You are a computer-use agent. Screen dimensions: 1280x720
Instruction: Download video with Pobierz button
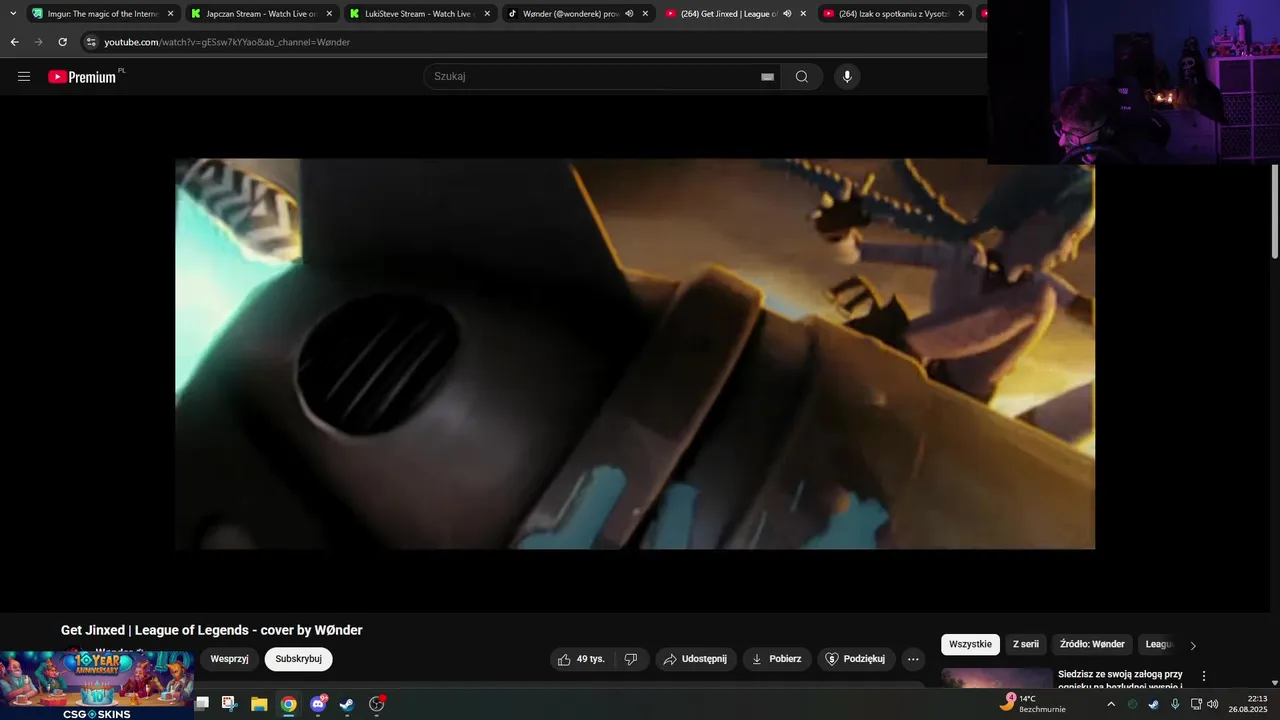776,659
